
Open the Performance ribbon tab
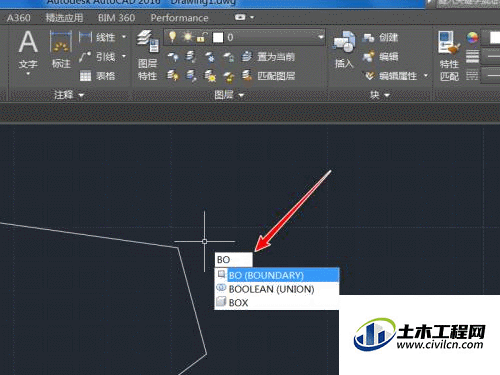[x=179, y=18]
